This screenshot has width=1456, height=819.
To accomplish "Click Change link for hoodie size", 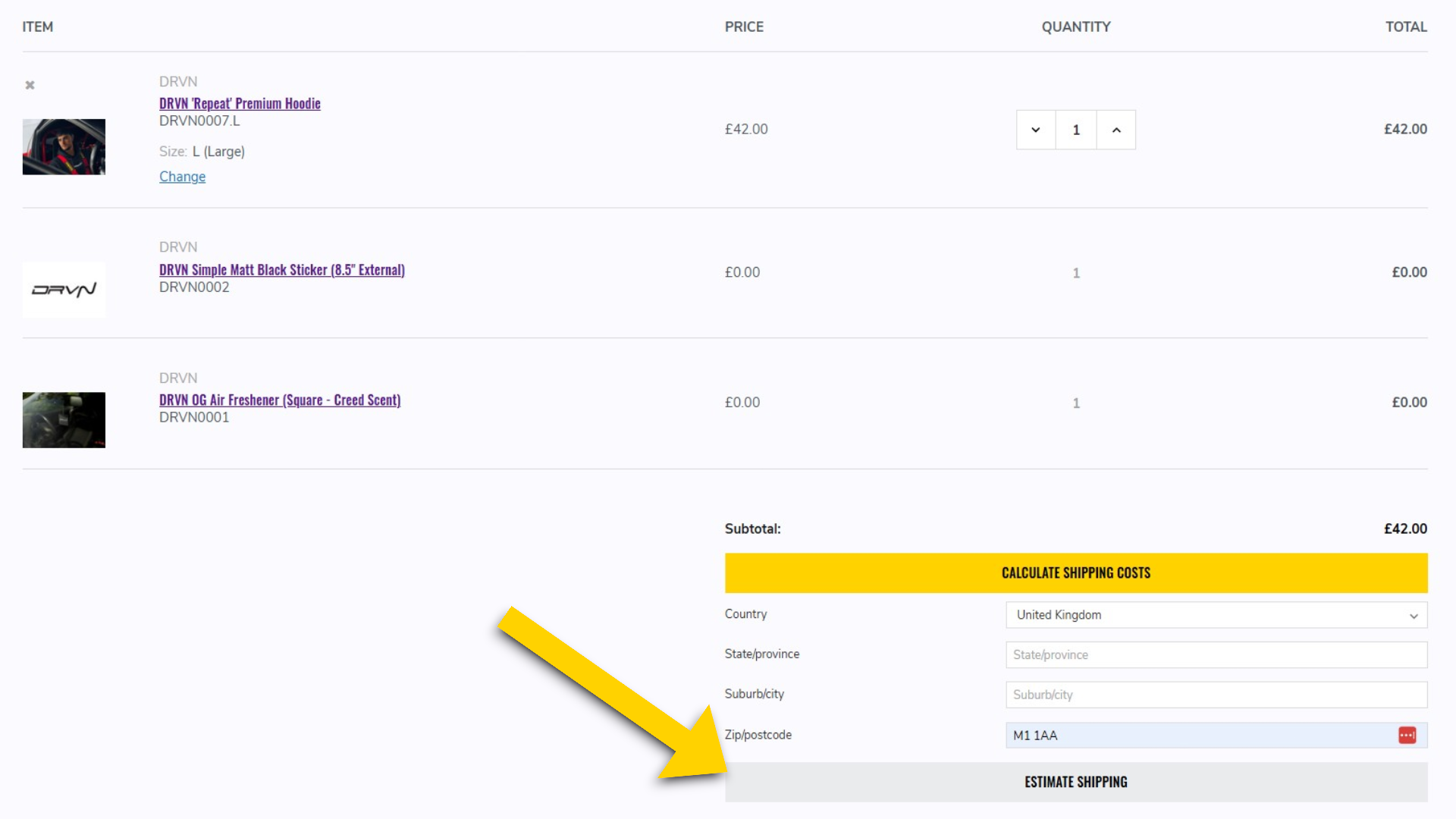I will 182,177.
